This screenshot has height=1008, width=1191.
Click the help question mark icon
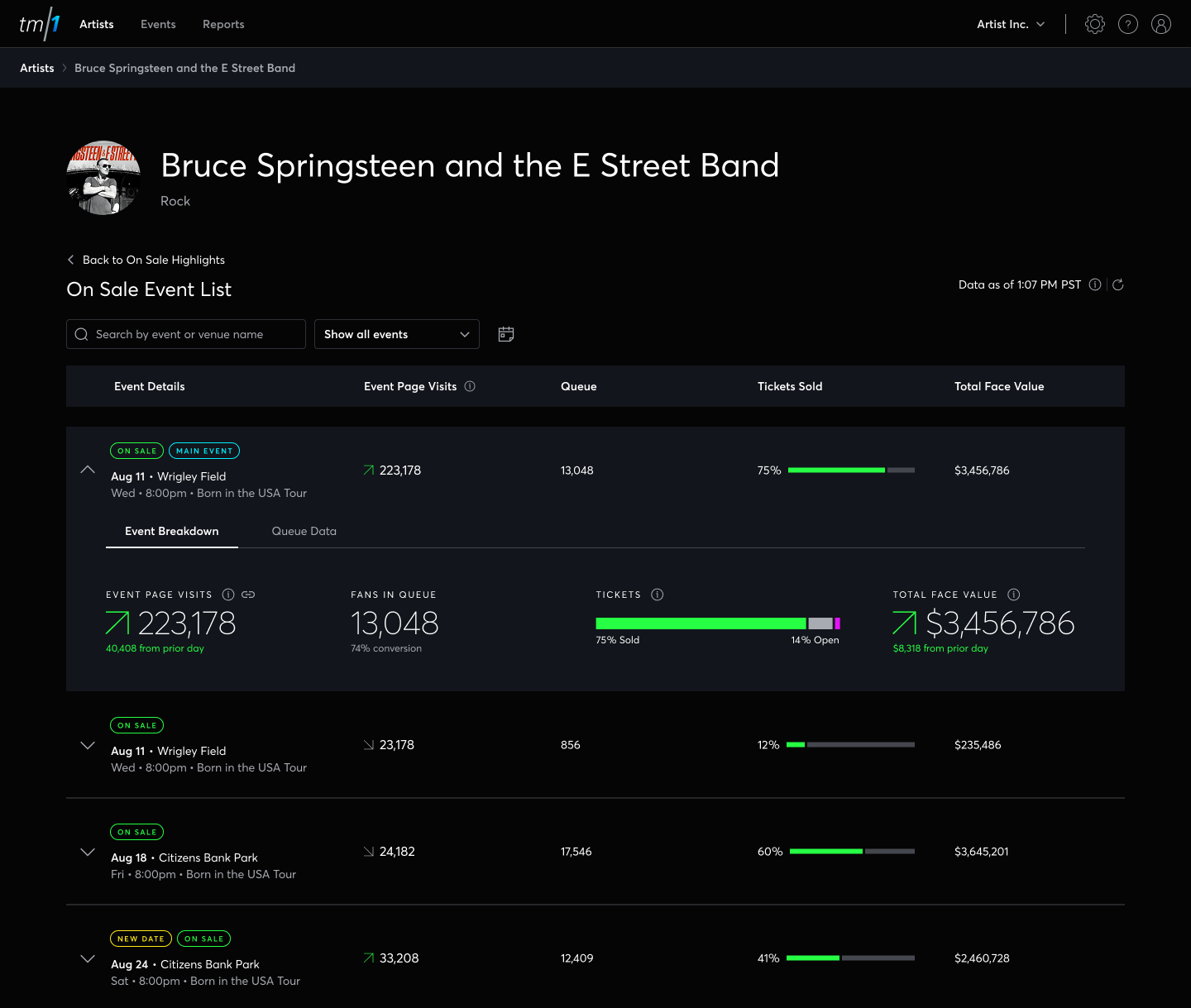point(1127,24)
